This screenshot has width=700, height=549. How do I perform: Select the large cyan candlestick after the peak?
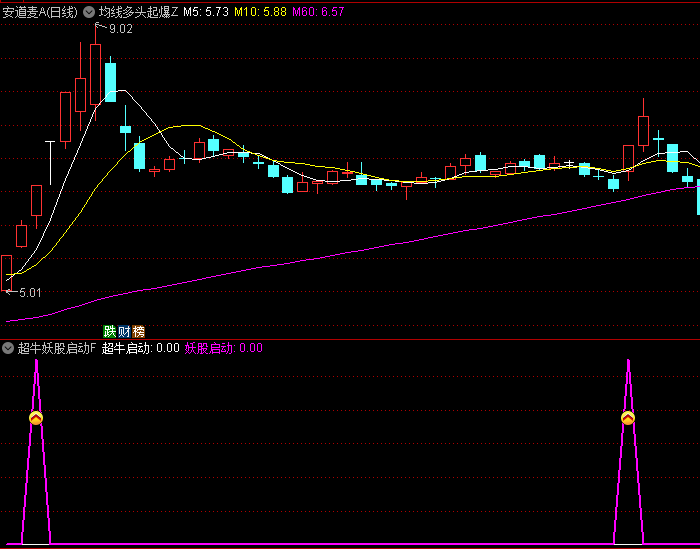110,82
